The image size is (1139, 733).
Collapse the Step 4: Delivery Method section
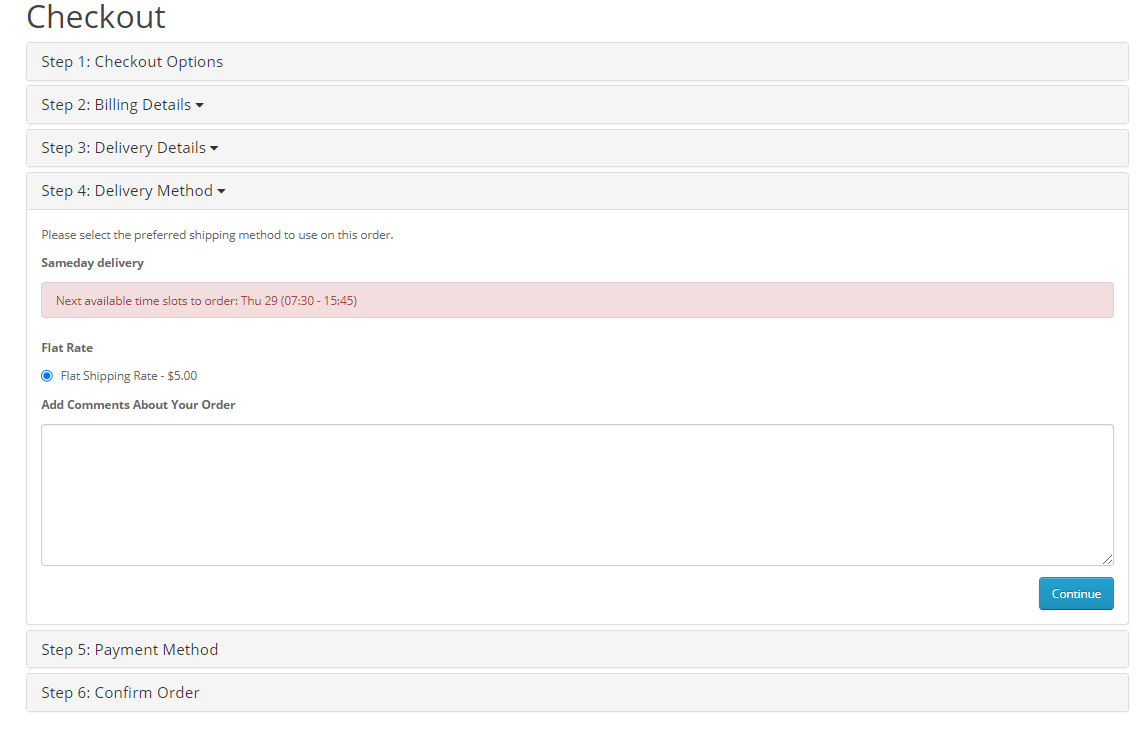[x=127, y=191]
